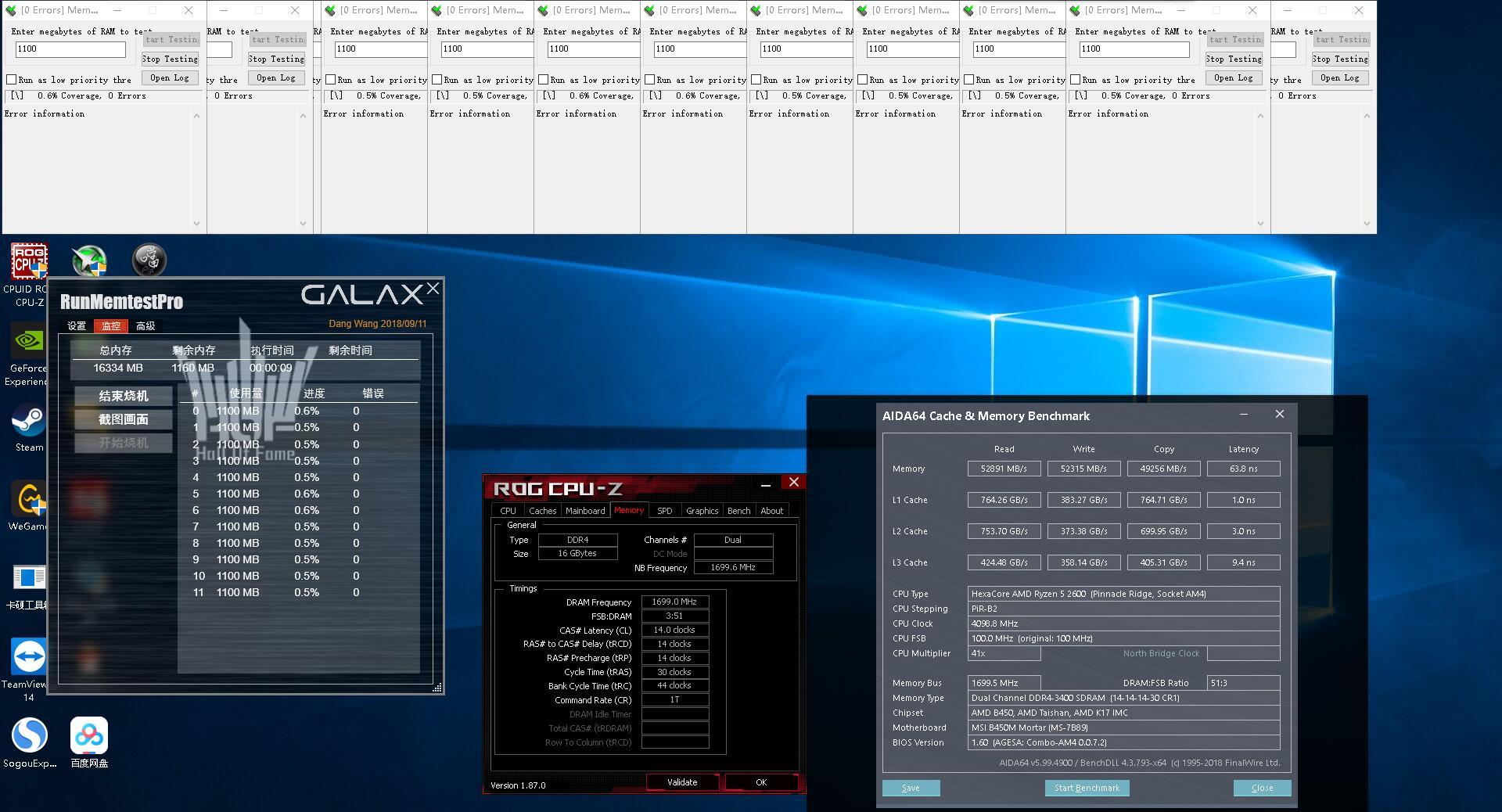The image size is (1502, 812).
Task: Click the CAS# Latency value 14.0 clocks
Action: pos(675,630)
